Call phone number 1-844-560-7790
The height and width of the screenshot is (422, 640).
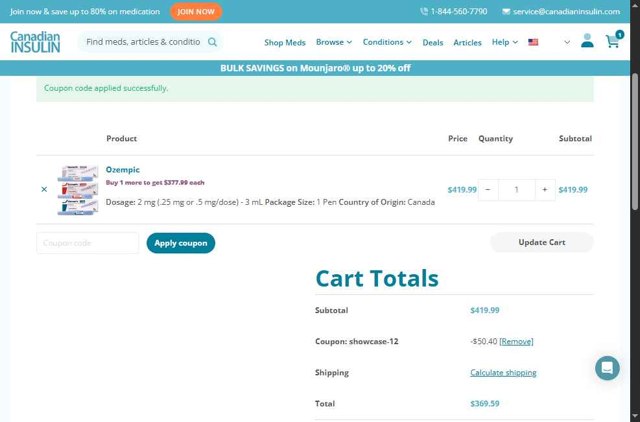pos(459,11)
